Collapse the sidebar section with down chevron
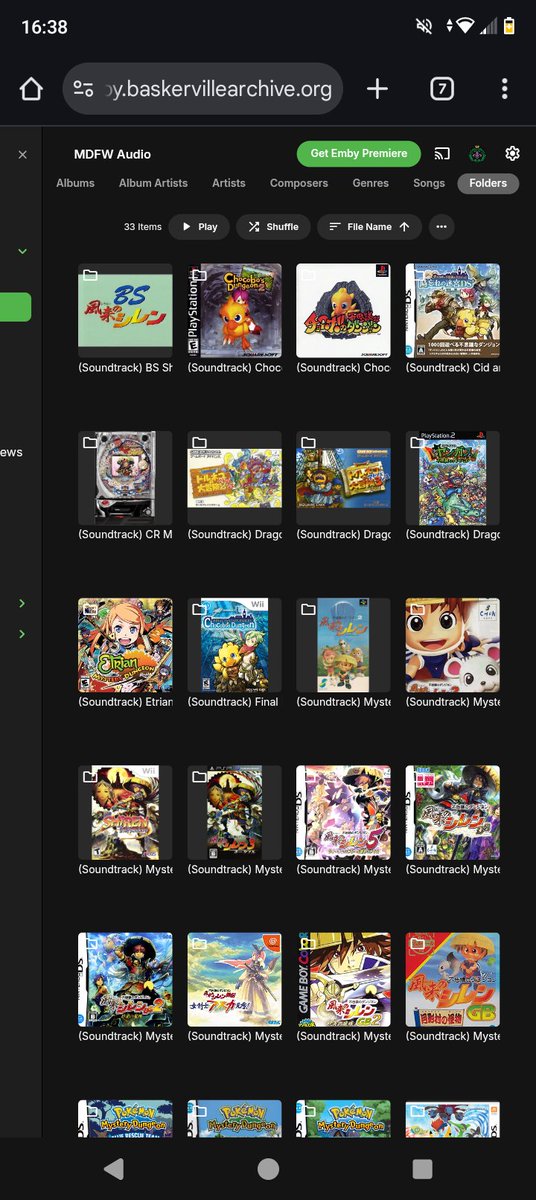Viewport: 536px width, 1200px height. (x=23, y=251)
